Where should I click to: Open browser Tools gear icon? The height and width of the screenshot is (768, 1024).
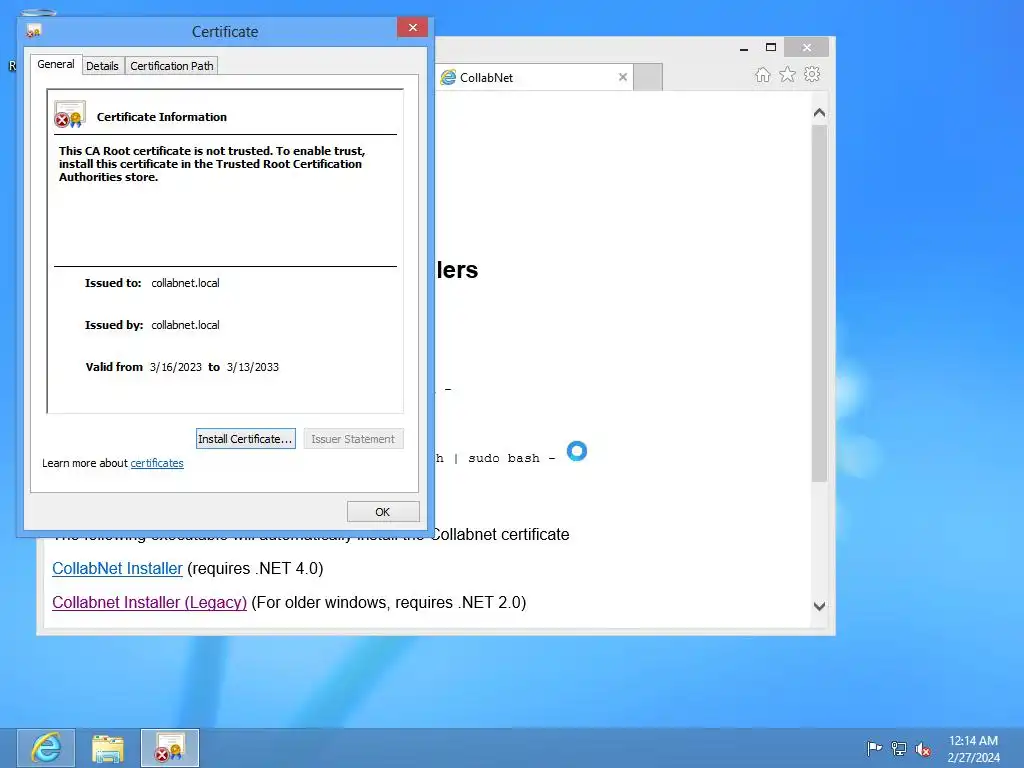tap(812, 74)
